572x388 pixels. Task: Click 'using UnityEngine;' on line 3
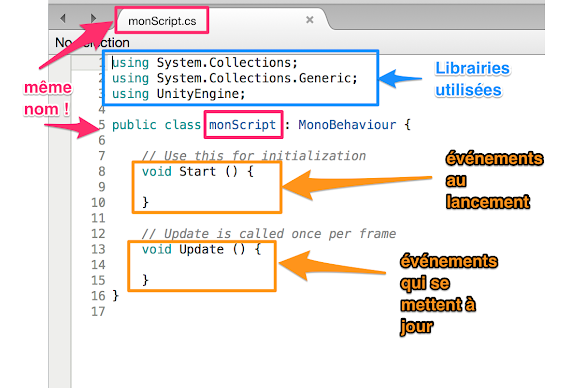pos(178,94)
